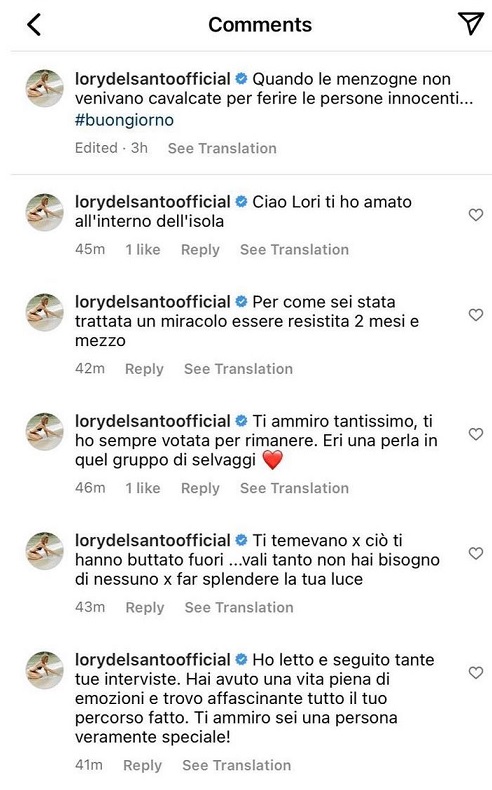
Task: Like the 'Ti ammiro tantissimo' comment
Action: 476,434
